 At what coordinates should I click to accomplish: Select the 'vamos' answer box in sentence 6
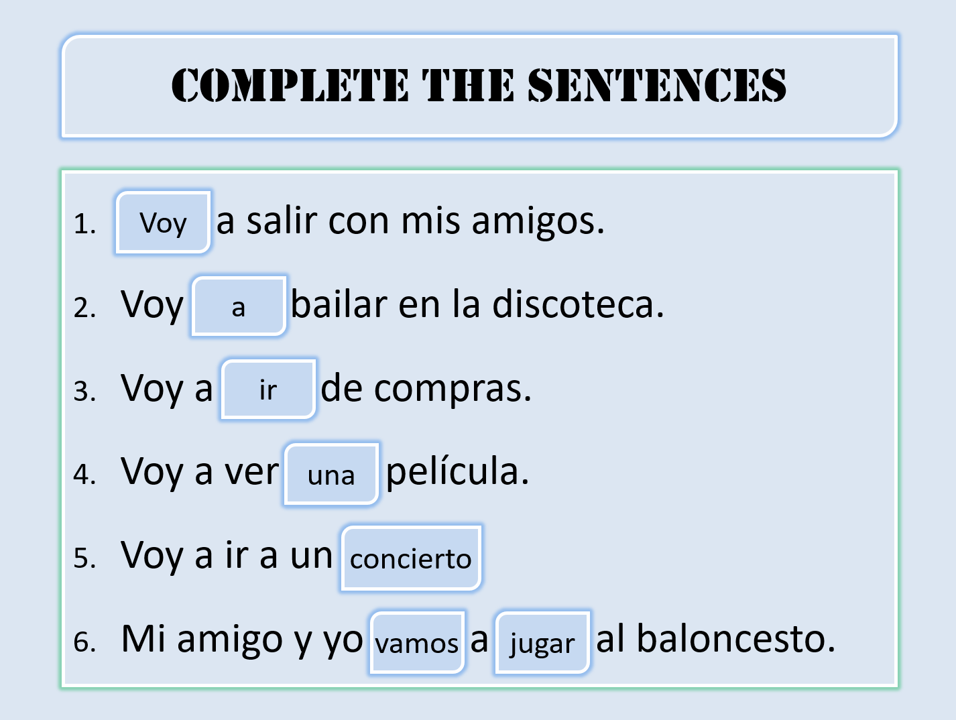click(x=417, y=642)
